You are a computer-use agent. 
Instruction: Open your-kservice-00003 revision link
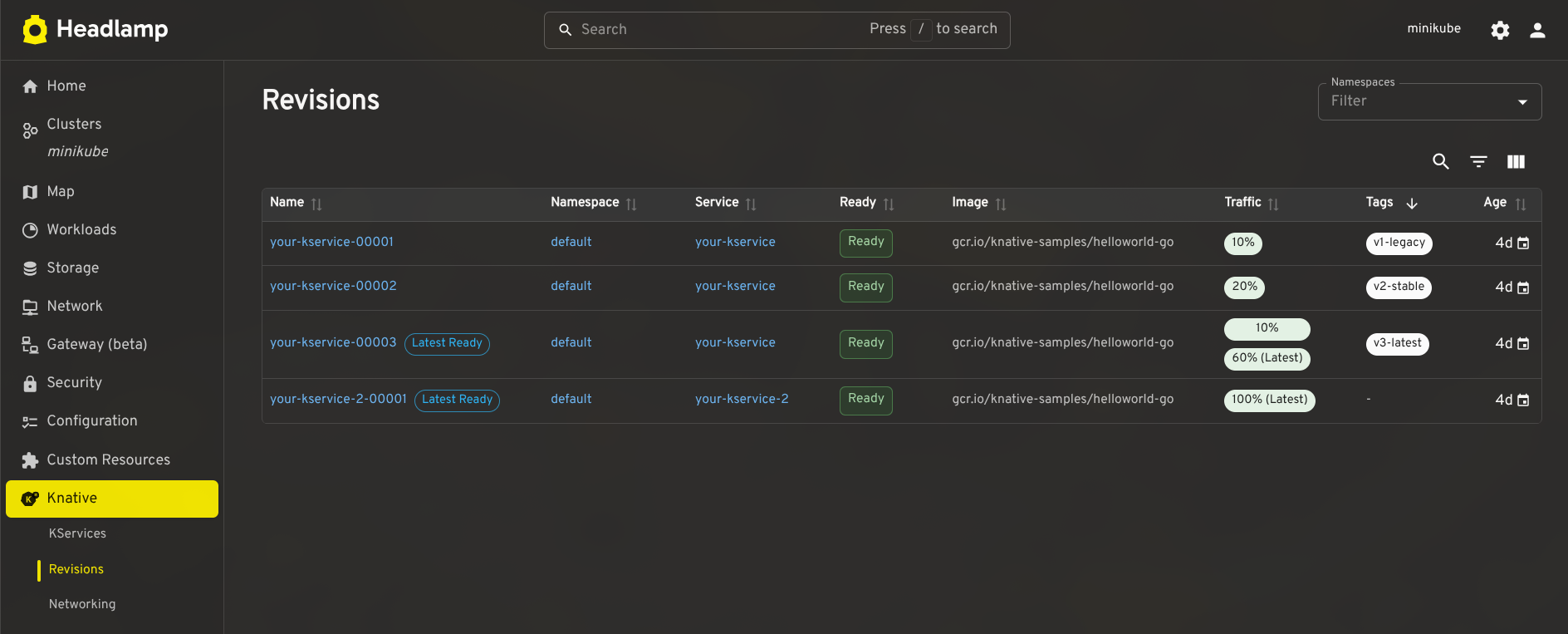(333, 342)
